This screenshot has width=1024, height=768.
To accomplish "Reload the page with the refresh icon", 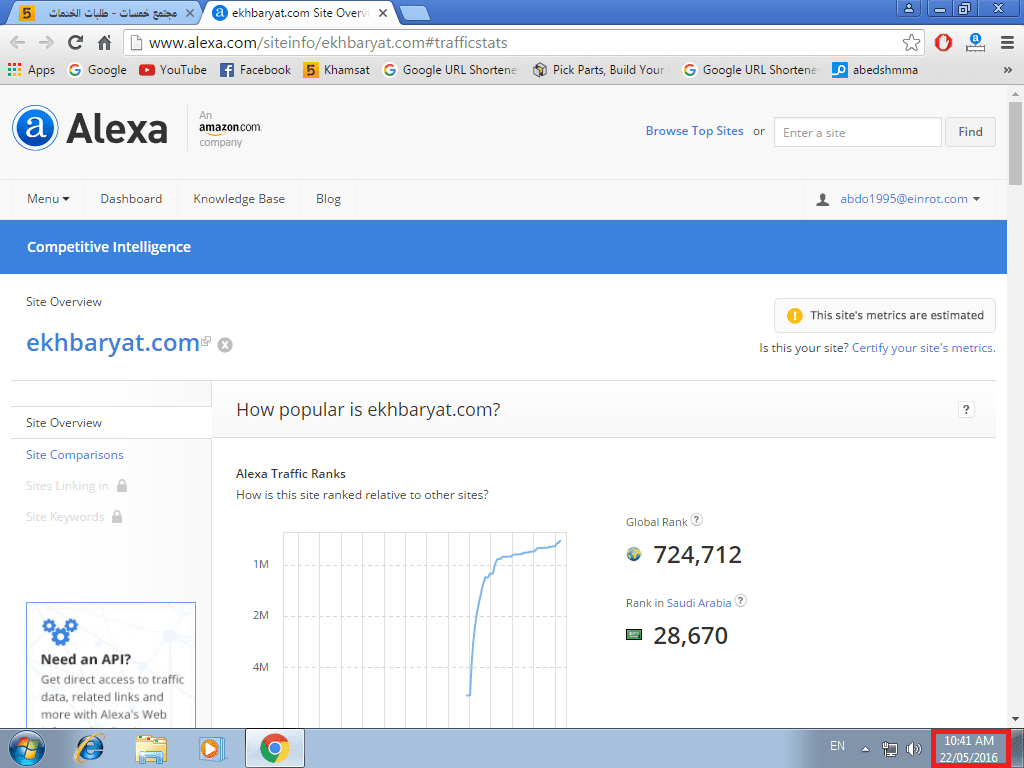I will (75, 43).
